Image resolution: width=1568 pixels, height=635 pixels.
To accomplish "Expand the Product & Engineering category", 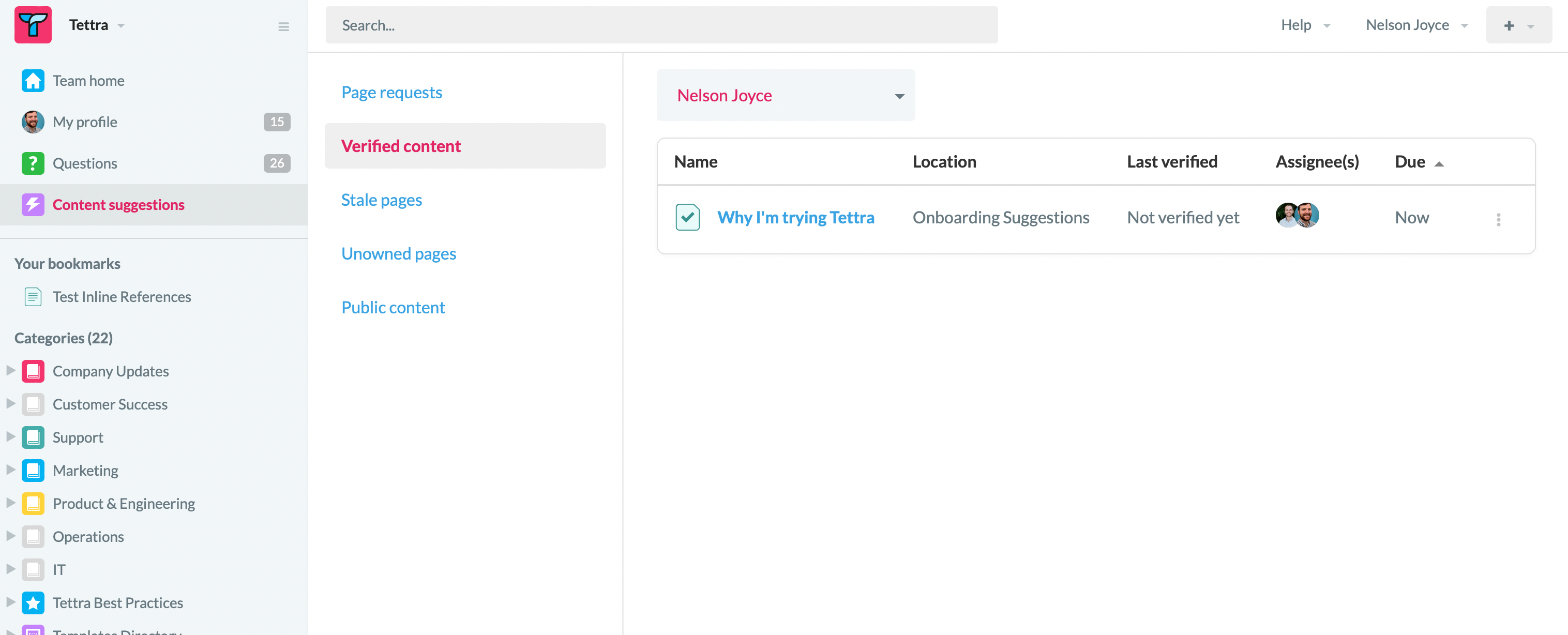I will [x=10, y=502].
